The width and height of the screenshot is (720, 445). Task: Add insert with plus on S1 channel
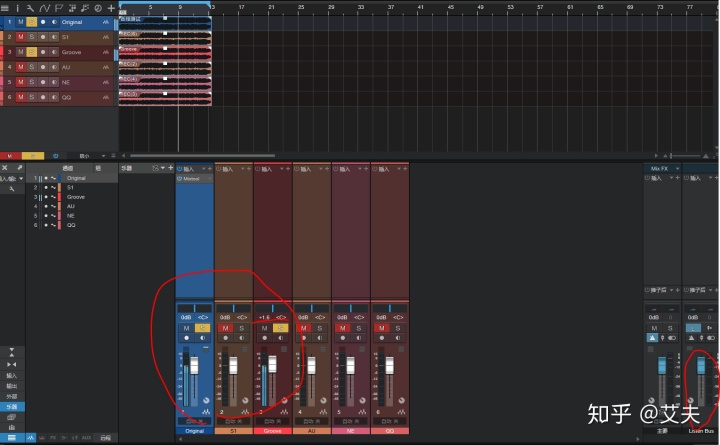(x=249, y=169)
